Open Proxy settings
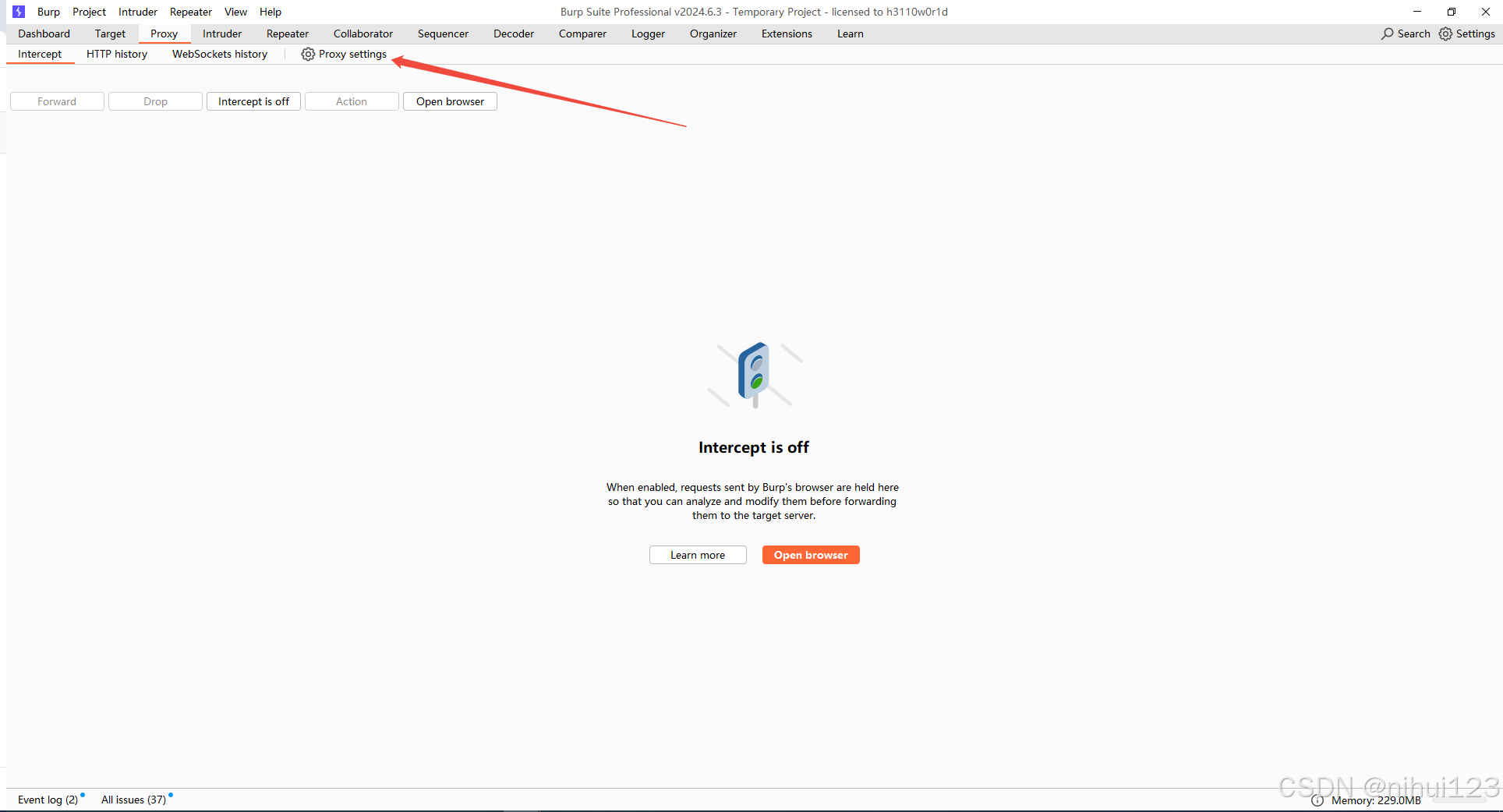The width and height of the screenshot is (1503, 812). click(x=344, y=54)
